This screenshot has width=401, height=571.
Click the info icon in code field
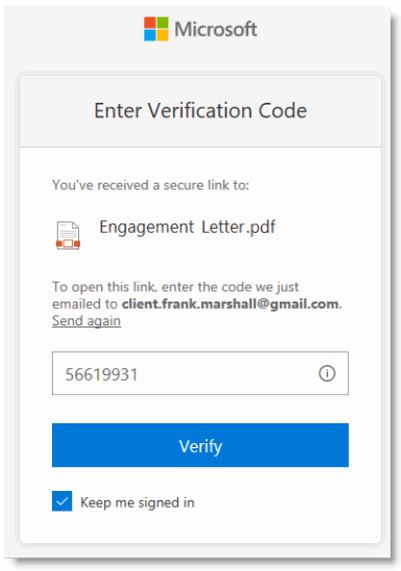(327, 373)
